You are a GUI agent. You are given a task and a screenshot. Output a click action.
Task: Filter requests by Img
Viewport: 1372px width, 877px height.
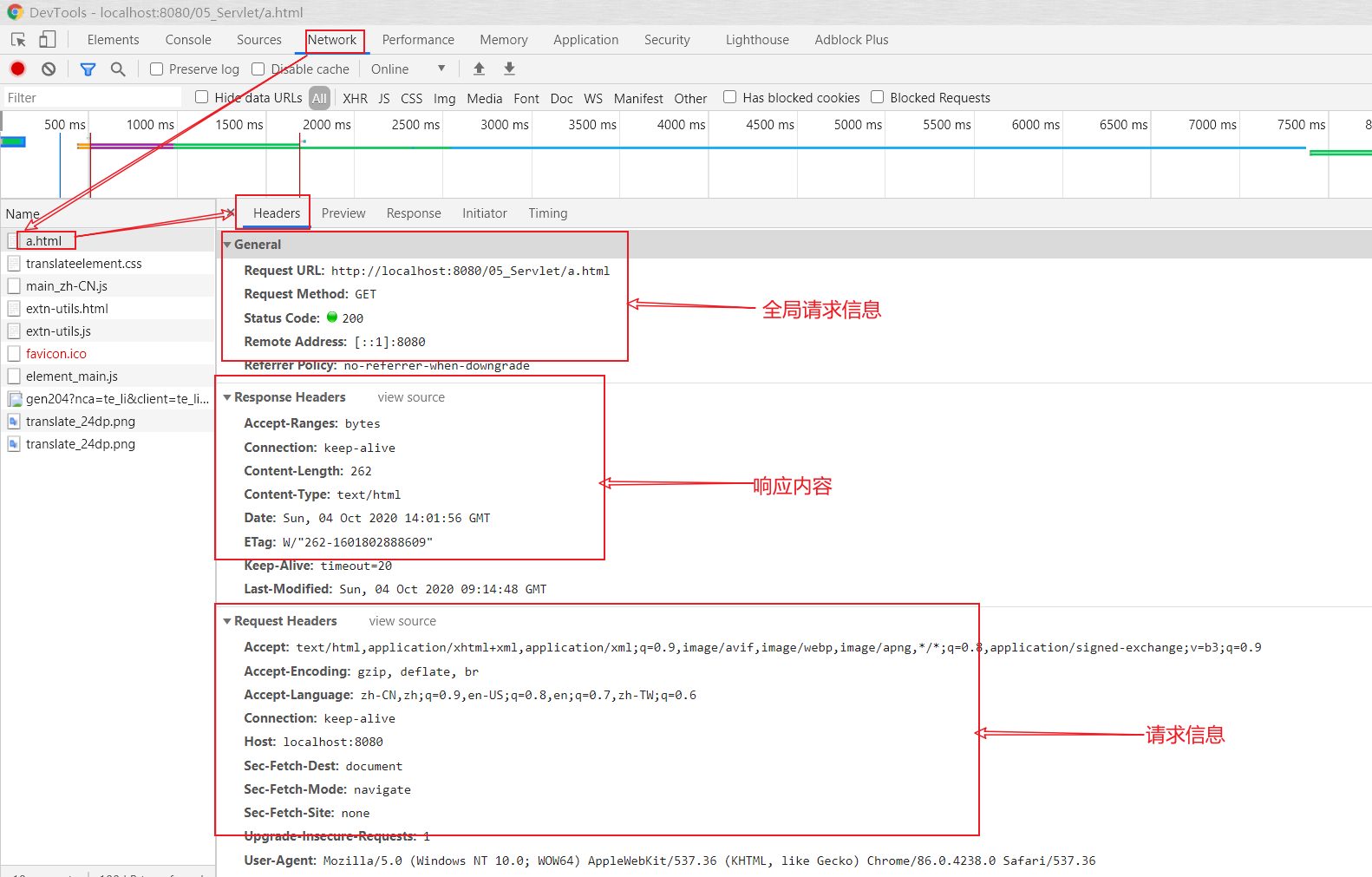point(444,99)
